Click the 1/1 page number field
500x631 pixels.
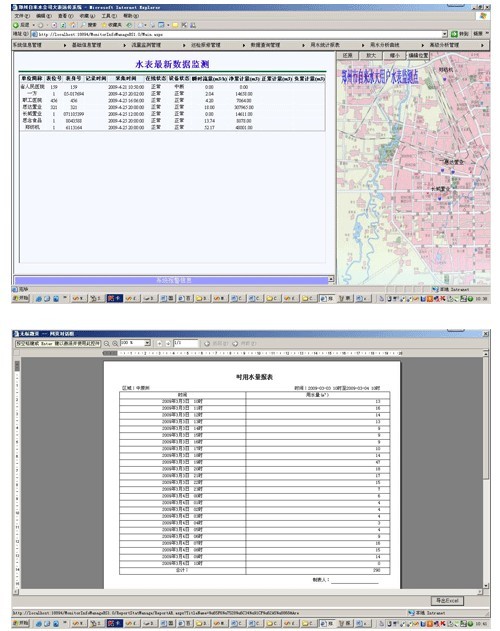coord(186,343)
